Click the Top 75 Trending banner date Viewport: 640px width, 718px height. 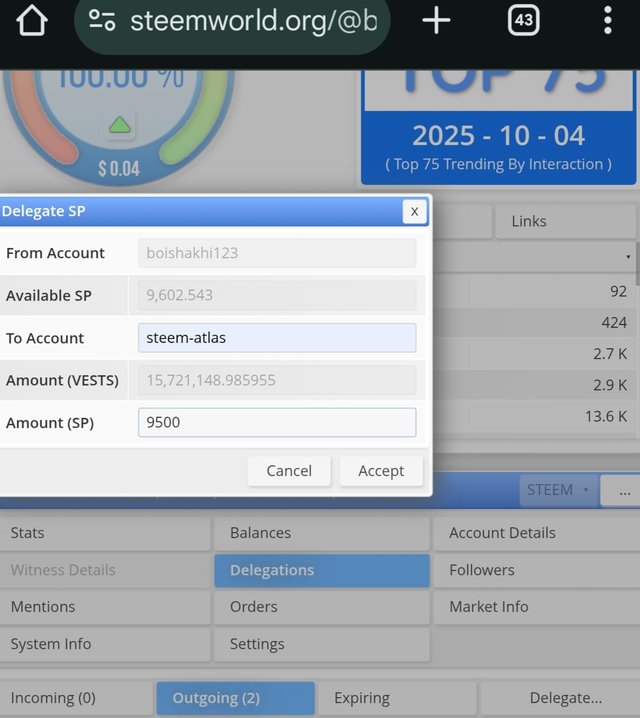tap(499, 136)
